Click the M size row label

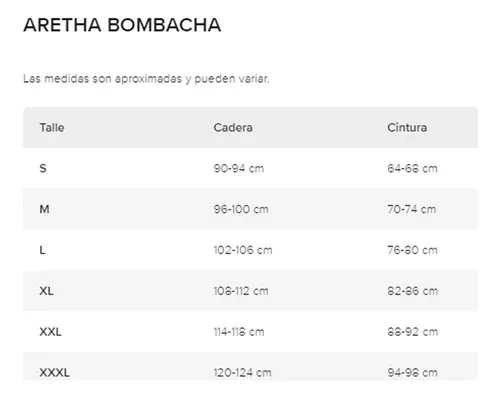click(x=44, y=209)
